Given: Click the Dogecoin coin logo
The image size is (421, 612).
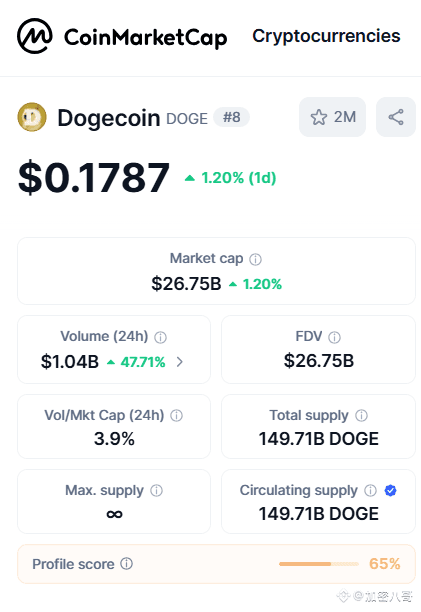Looking at the screenshot, I should click(x=32, y=117).
